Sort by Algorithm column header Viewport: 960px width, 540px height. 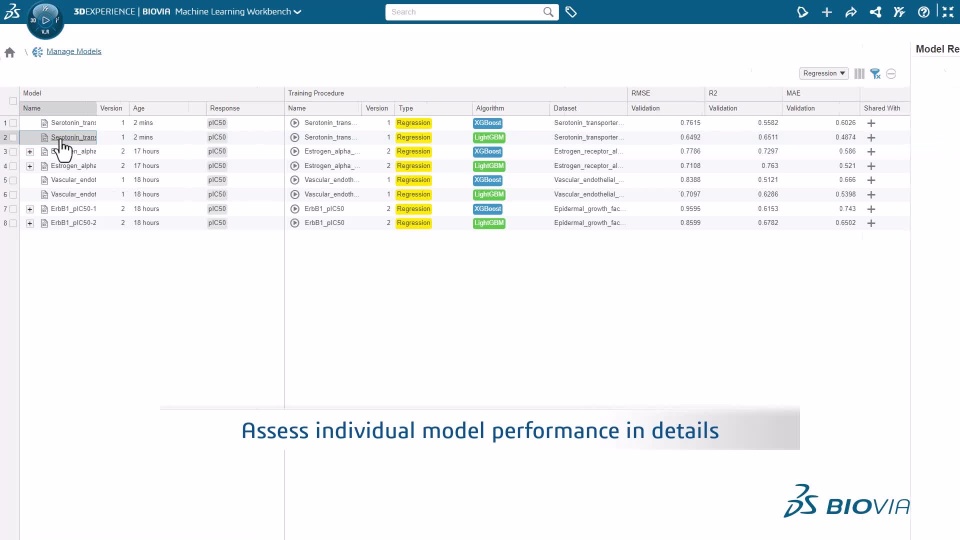coord(510,108)
